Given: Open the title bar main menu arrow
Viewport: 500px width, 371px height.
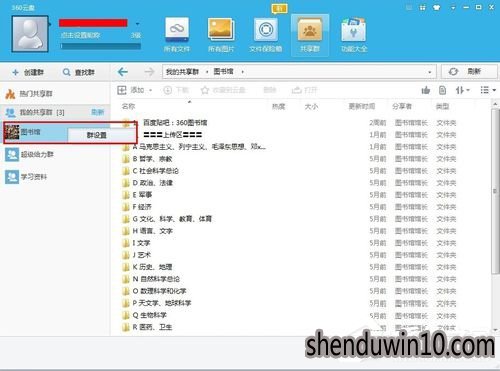Looking at the screenshot, I should click(x=453, y=7).
